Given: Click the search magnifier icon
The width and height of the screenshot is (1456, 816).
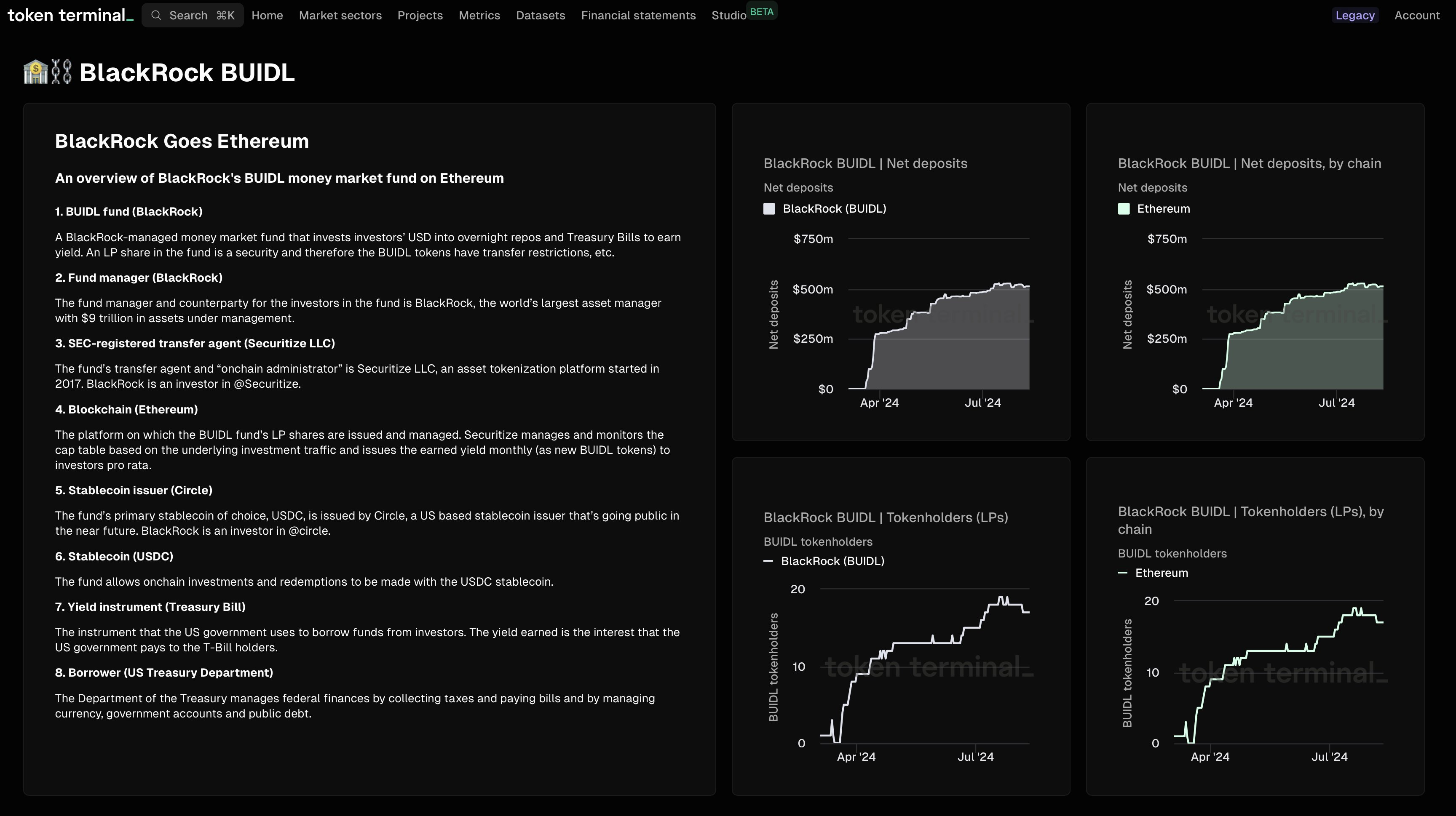Looking at the screenshot, I should point(157,15).
